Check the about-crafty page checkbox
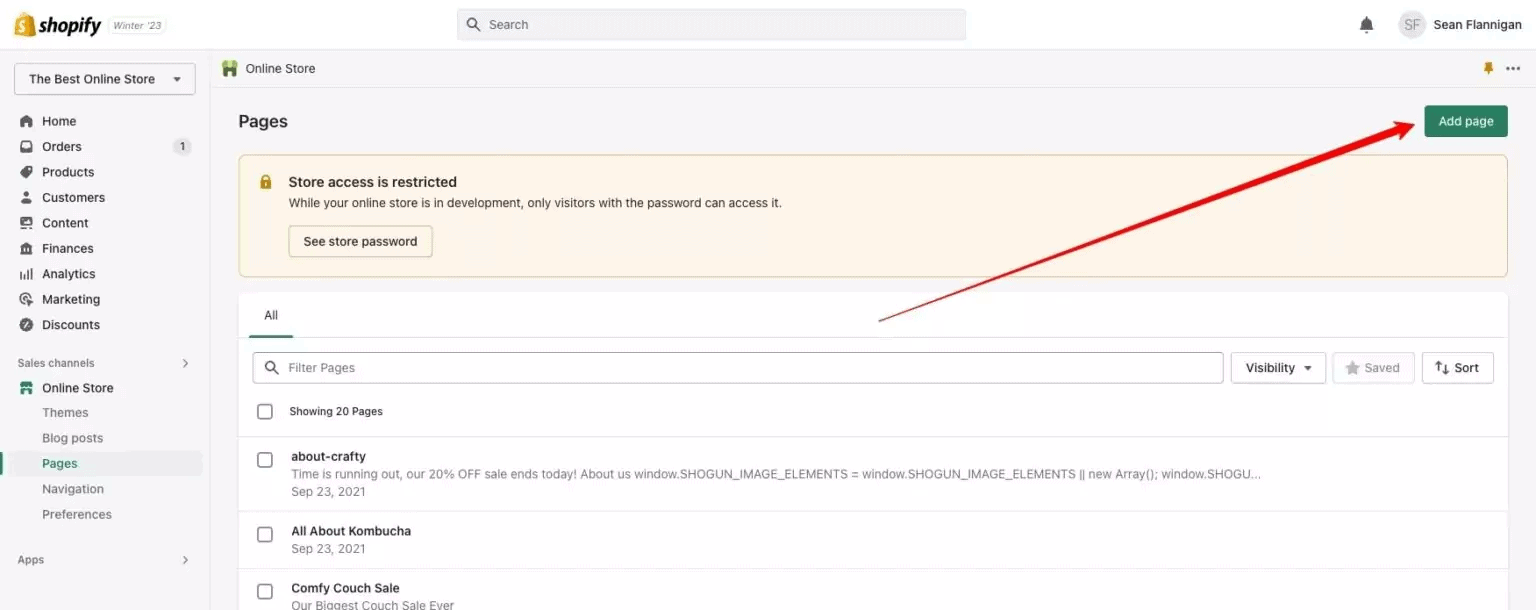1536x610 pixels. click(265, 459)
